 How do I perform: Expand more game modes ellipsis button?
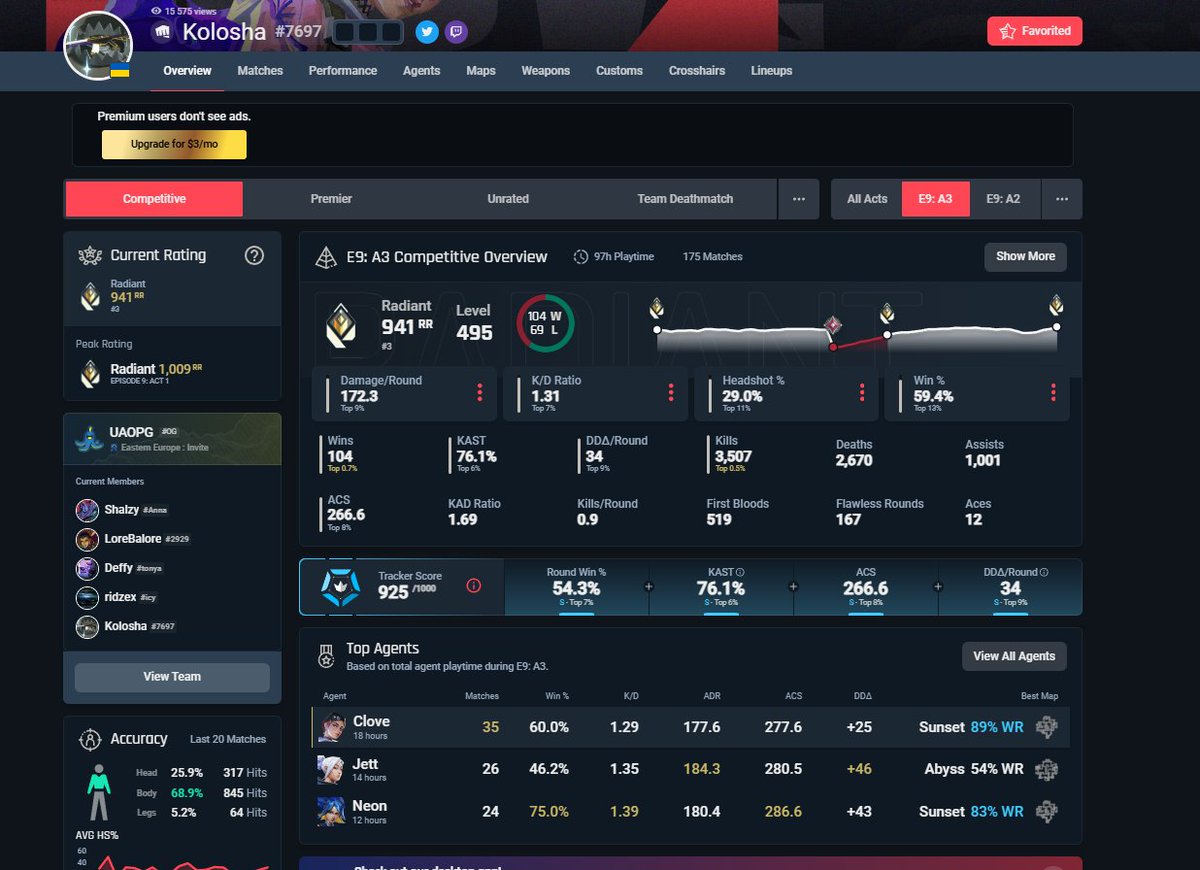[798, 199]
